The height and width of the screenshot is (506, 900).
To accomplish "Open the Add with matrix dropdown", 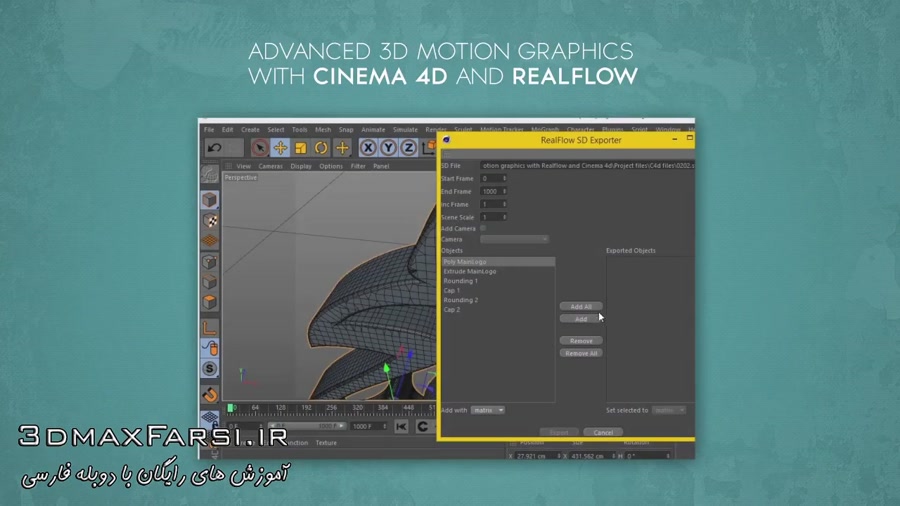I will coord(488,410).
